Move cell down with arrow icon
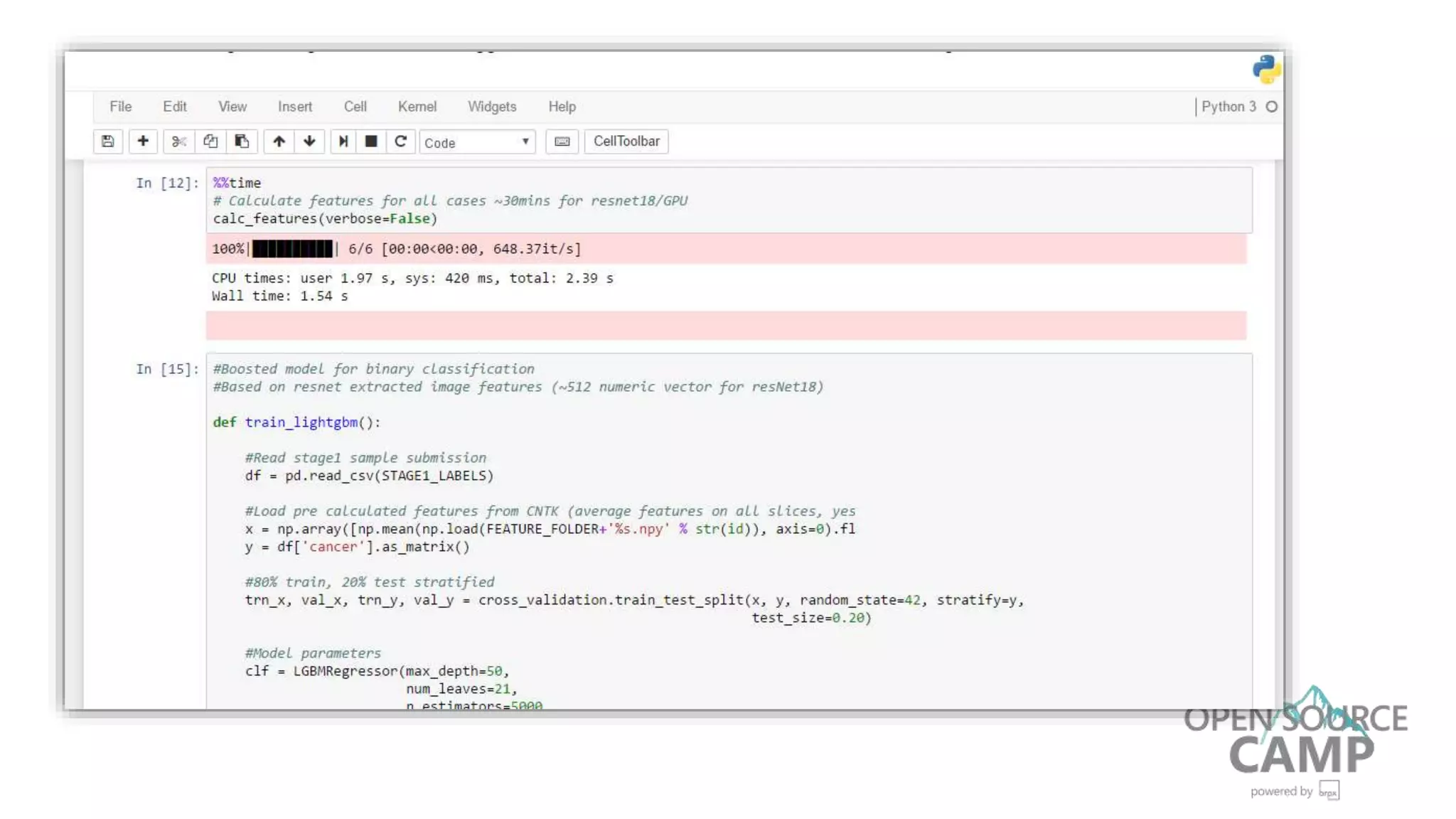The height and width of the screenshot is (819, 1456). click(309, 141)
